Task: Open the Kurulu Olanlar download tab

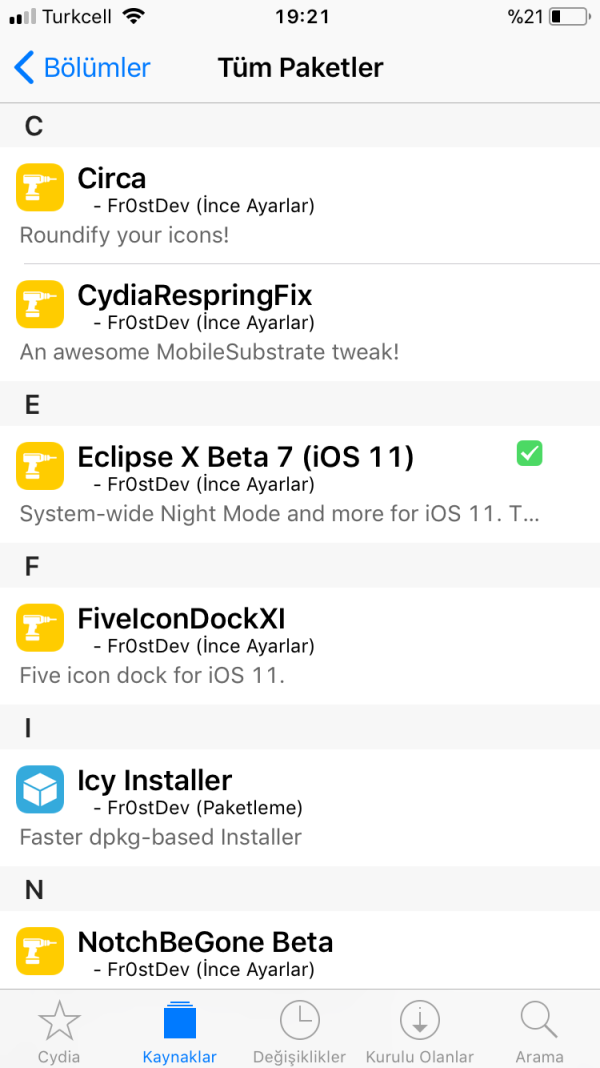Action: tap(420, 1032)
